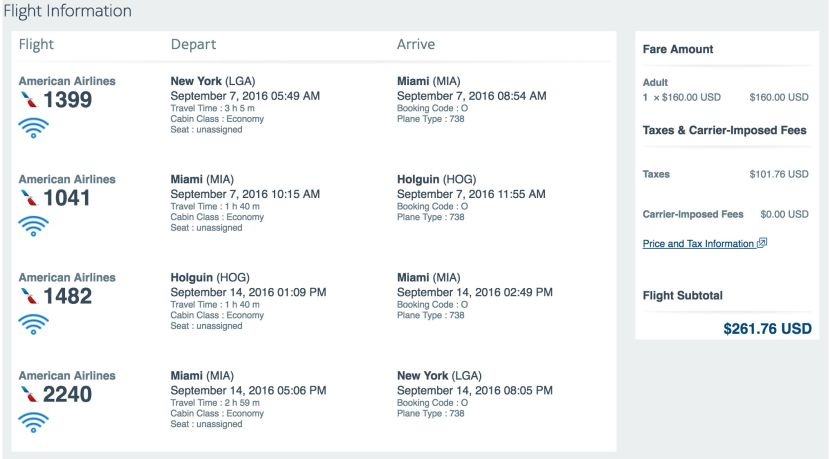This screenshot has width=830, height=459.
Task: Click the Taxes amount $101.76 USD
Action: pos(778,174)
